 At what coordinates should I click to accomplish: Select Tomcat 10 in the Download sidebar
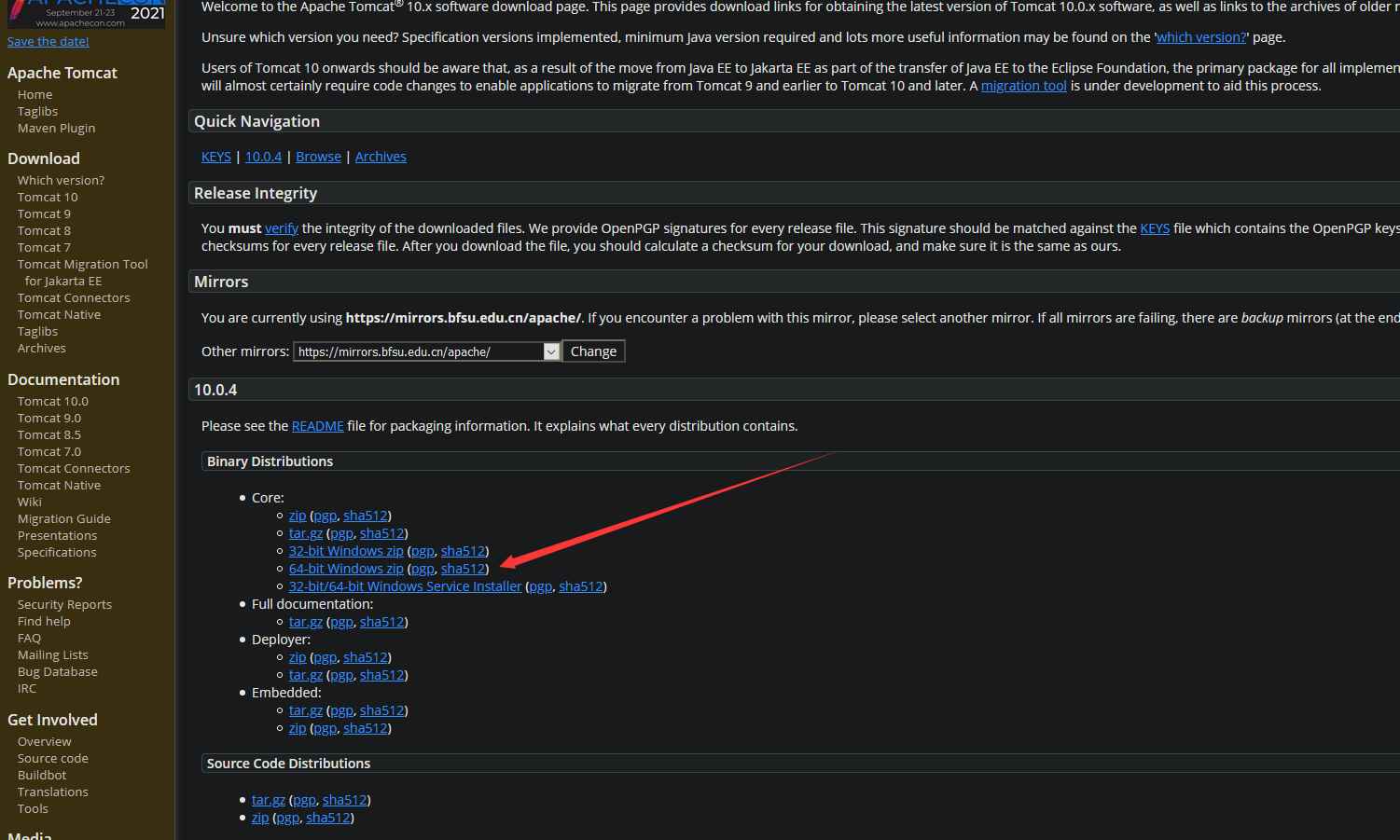coord(48,198)
